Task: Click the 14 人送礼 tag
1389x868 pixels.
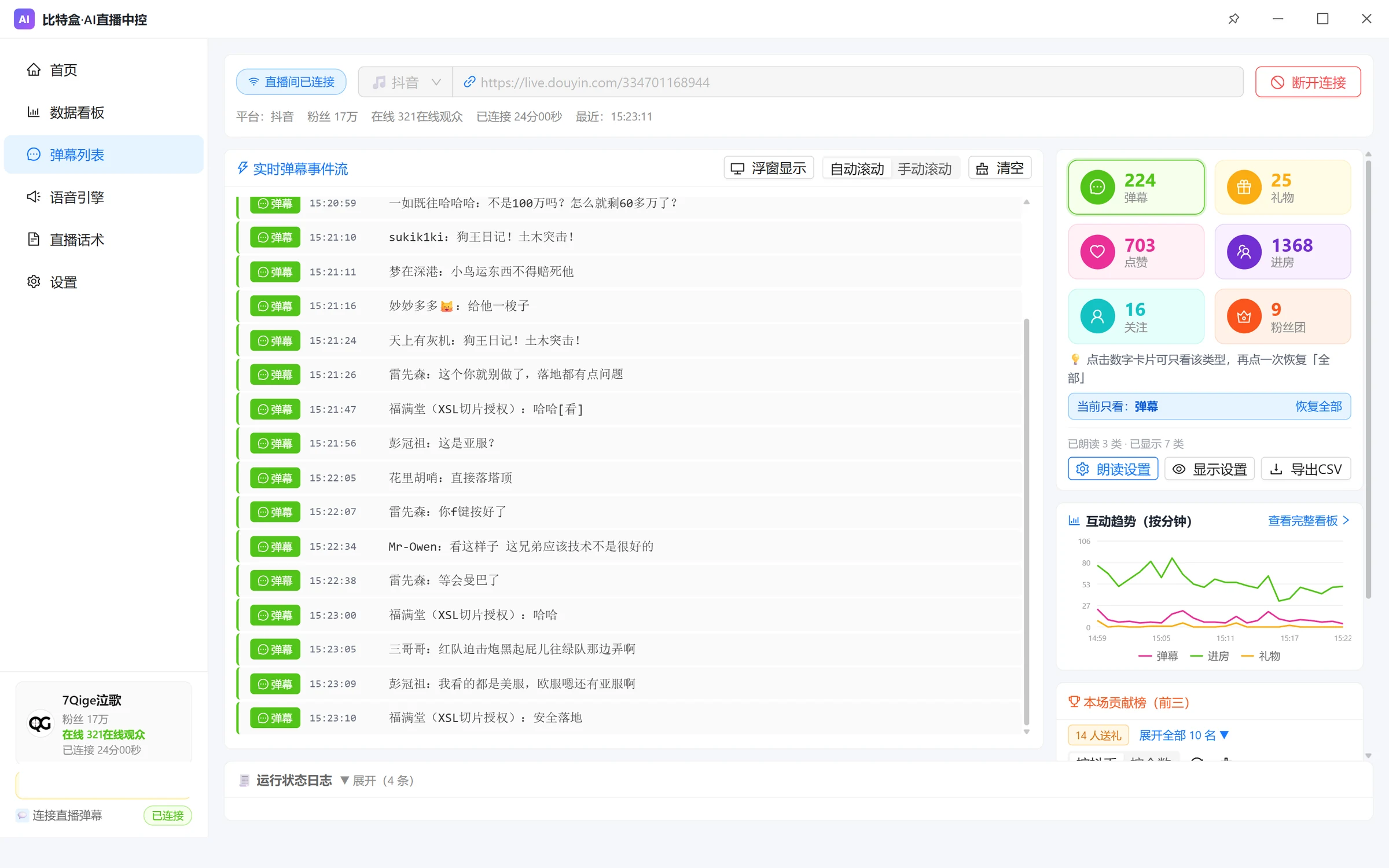Action: (1098, 735)
